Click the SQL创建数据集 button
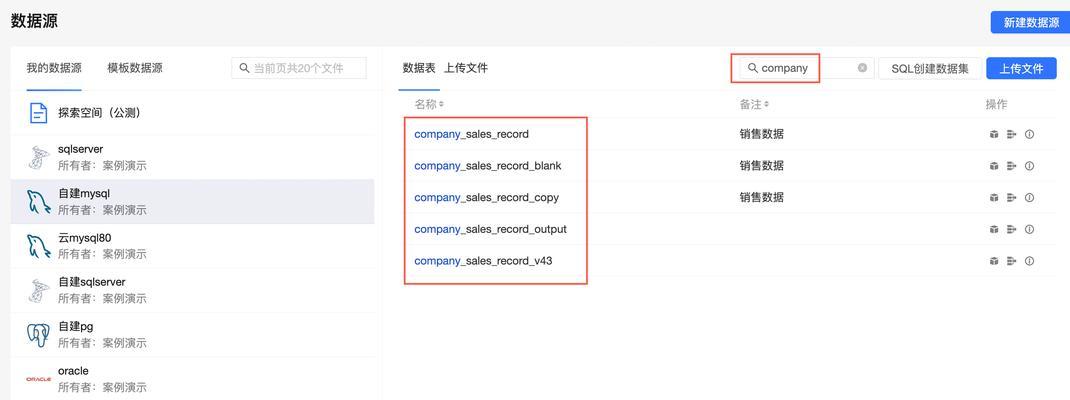Viewport: 1070px width, 400px height. [x=929, y=68]
